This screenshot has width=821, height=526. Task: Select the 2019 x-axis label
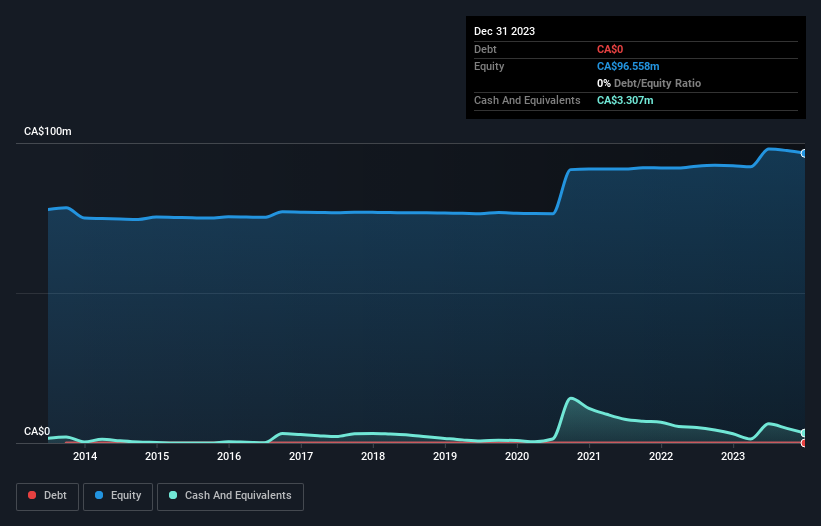[x=445, y=456]
